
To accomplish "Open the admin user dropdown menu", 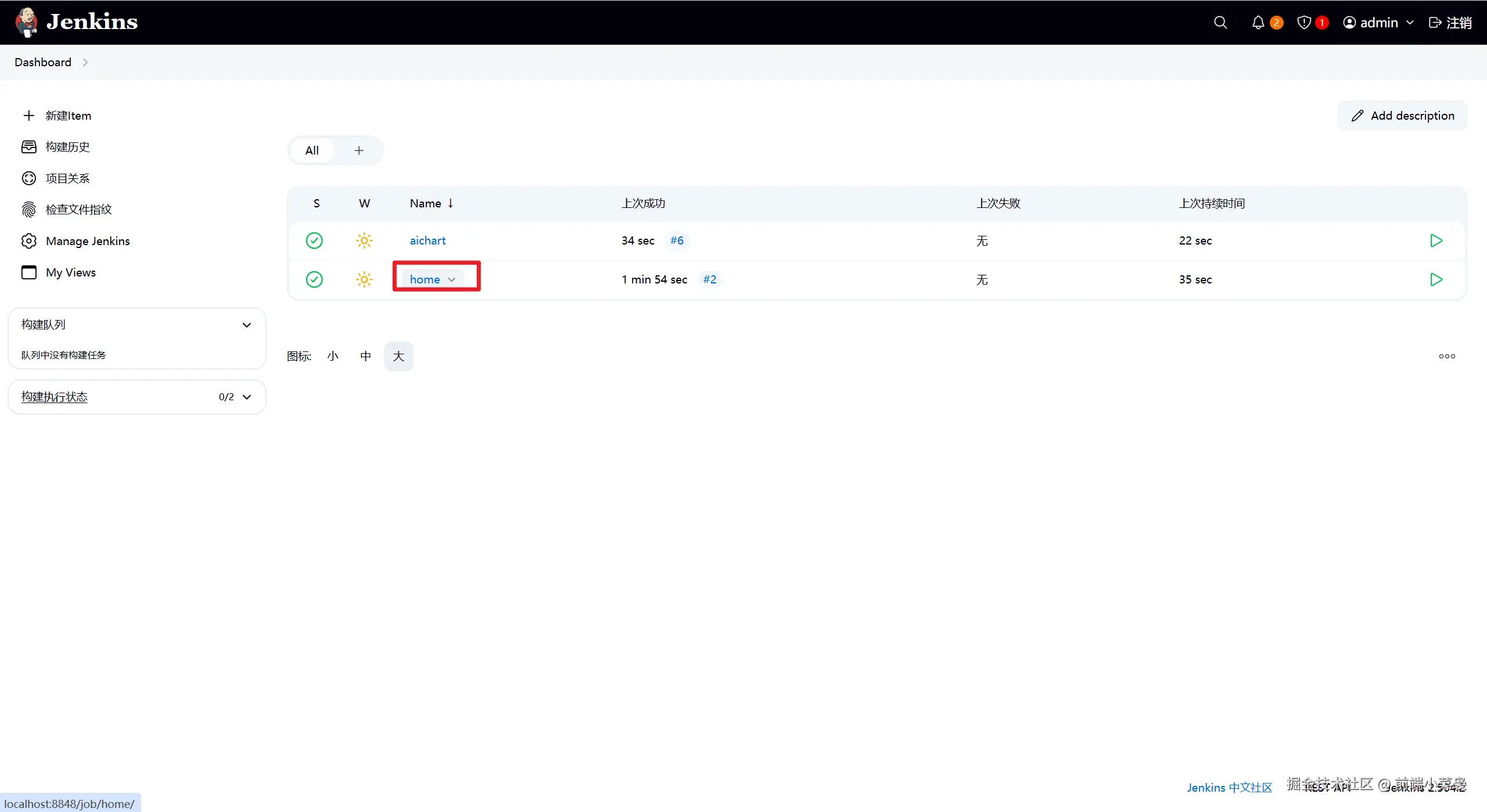I will tap(1378, 23).
